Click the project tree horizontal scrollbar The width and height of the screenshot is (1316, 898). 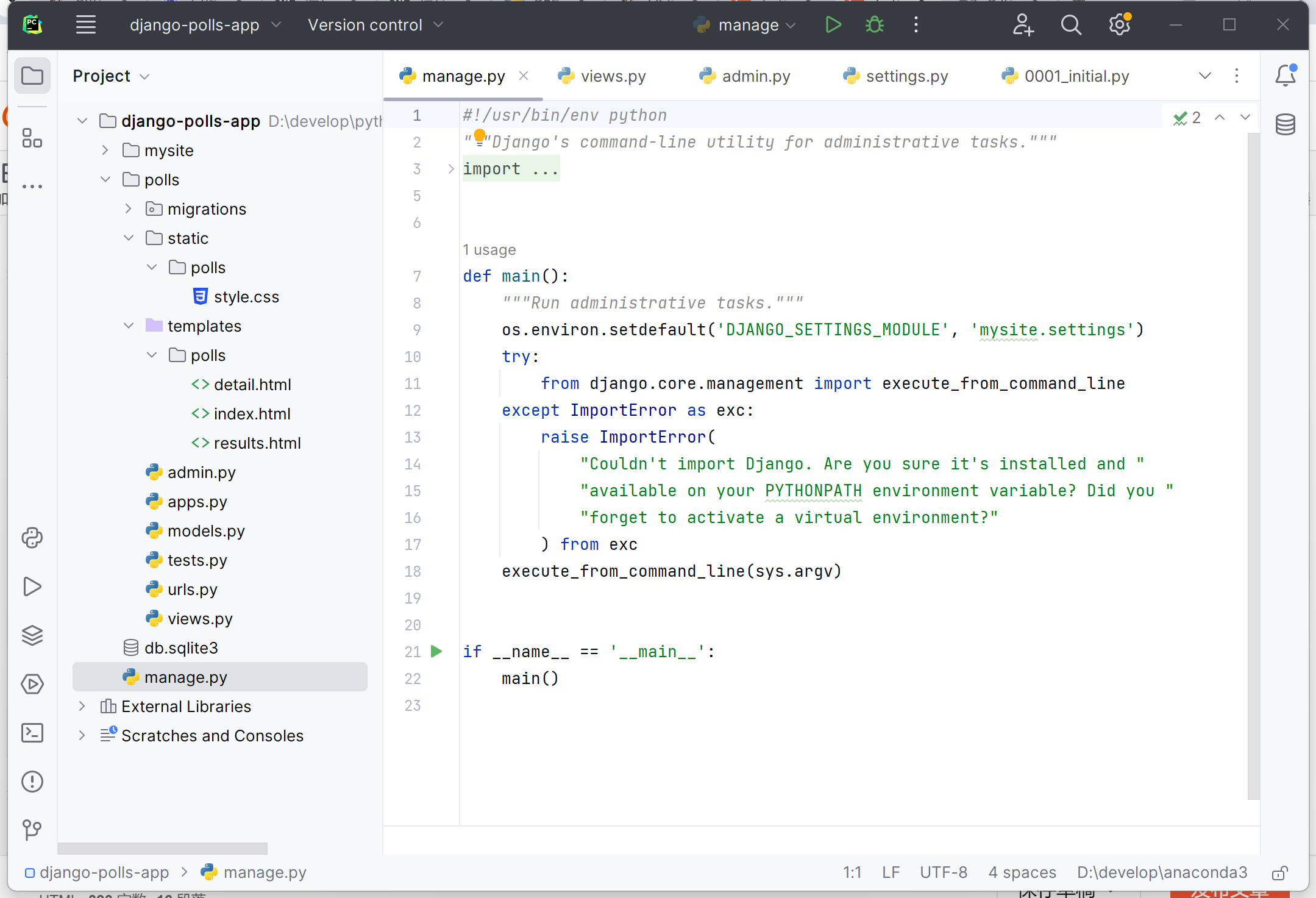(163, 848)
